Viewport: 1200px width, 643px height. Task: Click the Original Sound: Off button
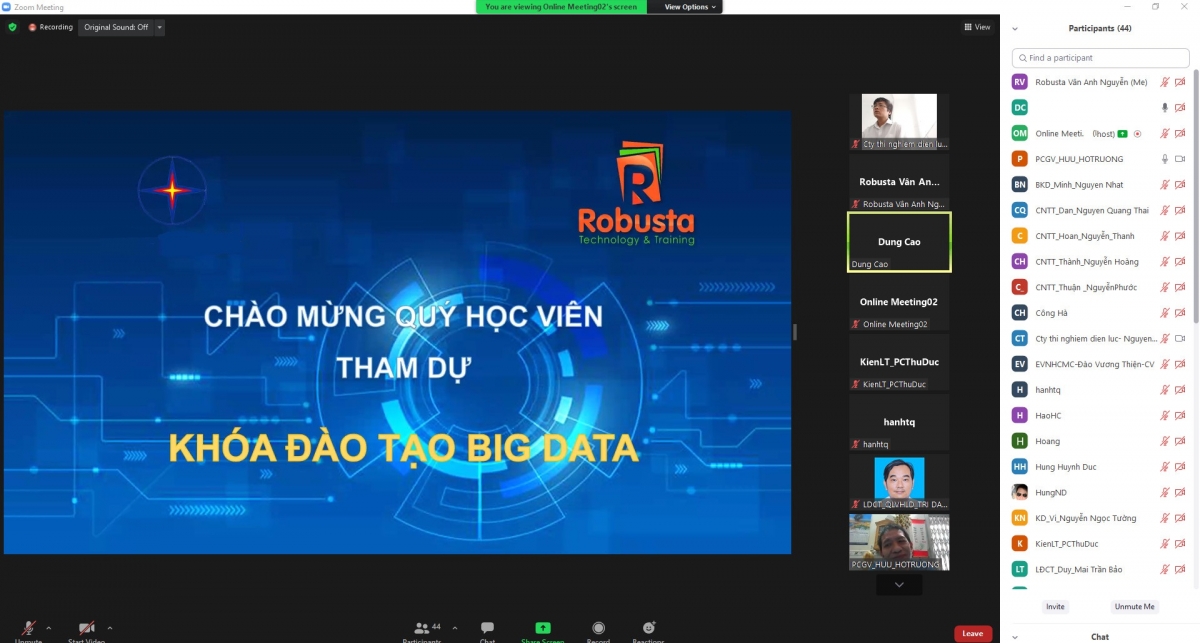116,27
